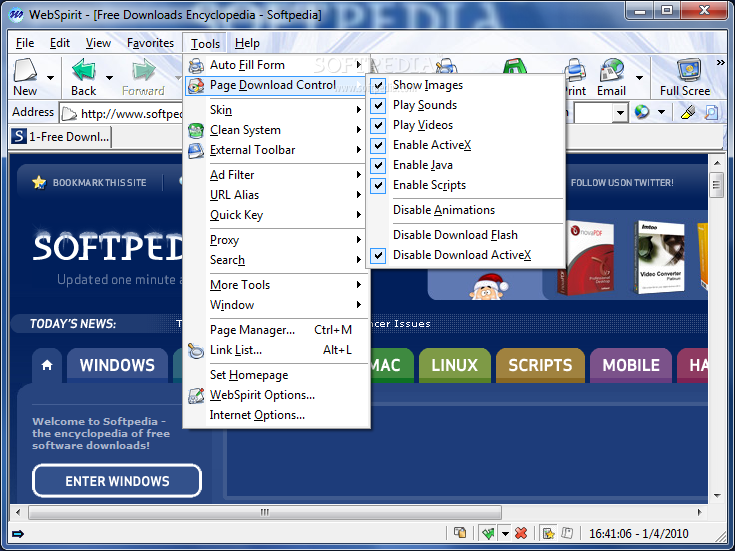The height and width of the screenshot is (551, 735).
Task: Click the green checkmark status bar icon
Action: tap(488, 533)
